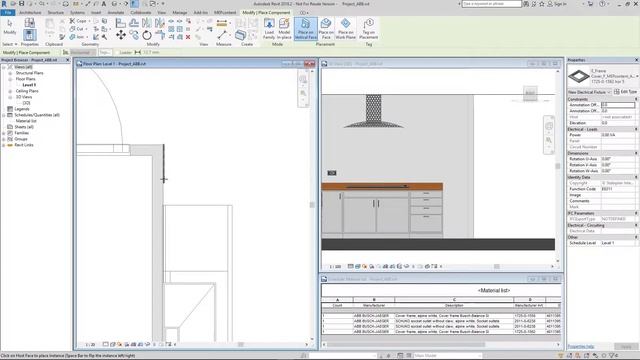Click the Create Similar icon

tap(240, 35)
